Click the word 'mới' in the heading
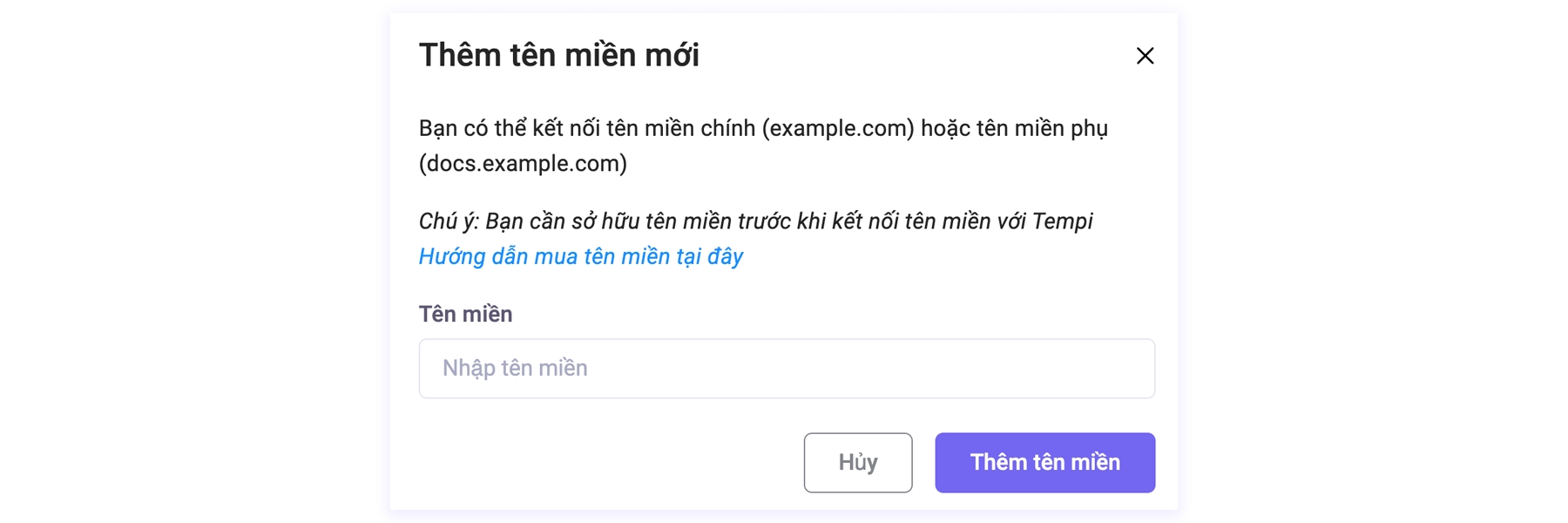Image resolution: width=1568 pixels, height=523 pixels. pyautogui.click(x=672, y=55)
